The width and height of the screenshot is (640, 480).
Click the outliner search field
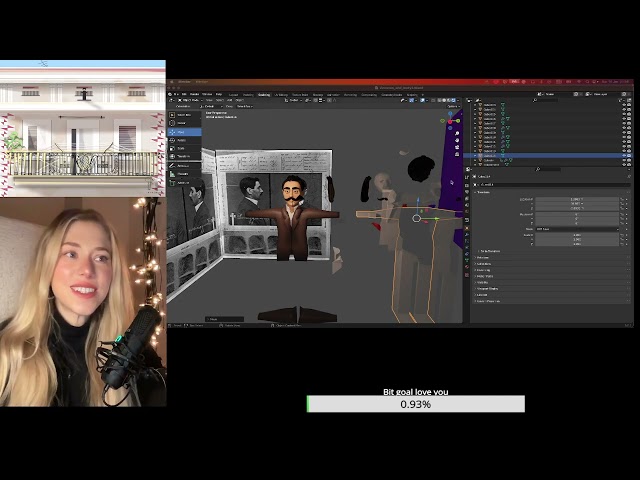click(x=547, y=100)
